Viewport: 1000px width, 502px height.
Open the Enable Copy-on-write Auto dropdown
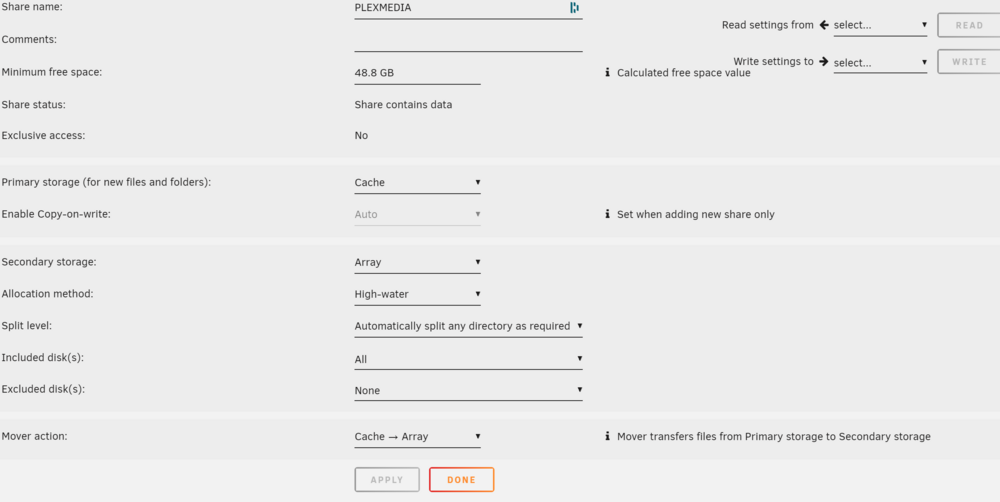click(x=417, y=214)
